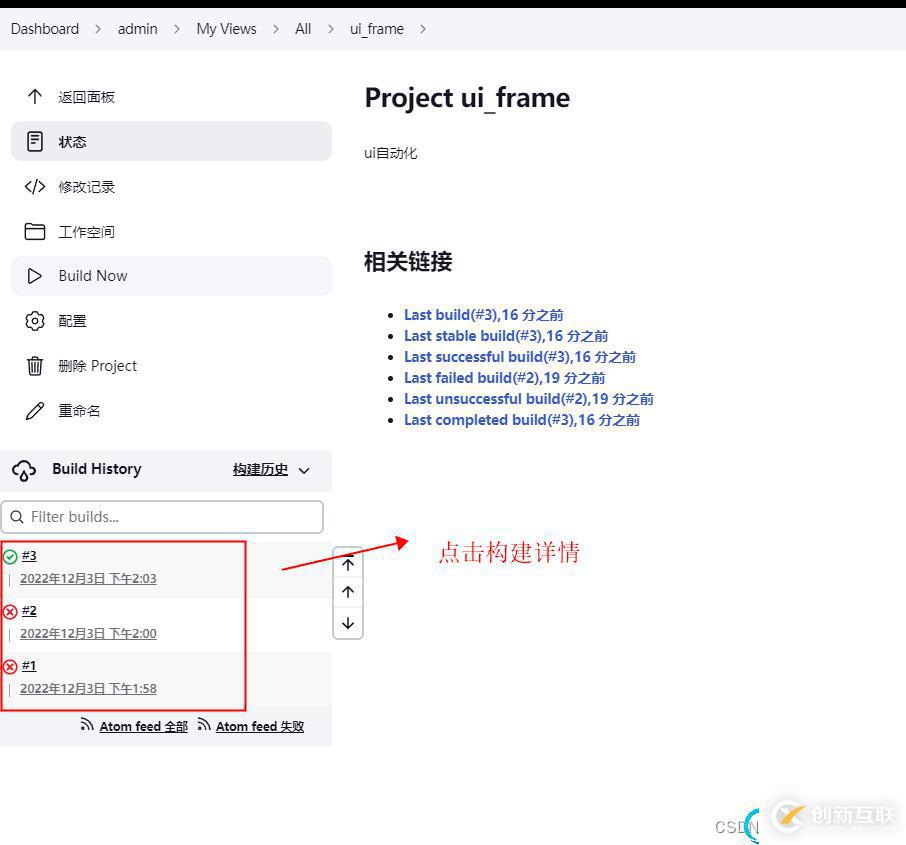
Task: Open the 返回面板 menu item
Action: (171, 97)
